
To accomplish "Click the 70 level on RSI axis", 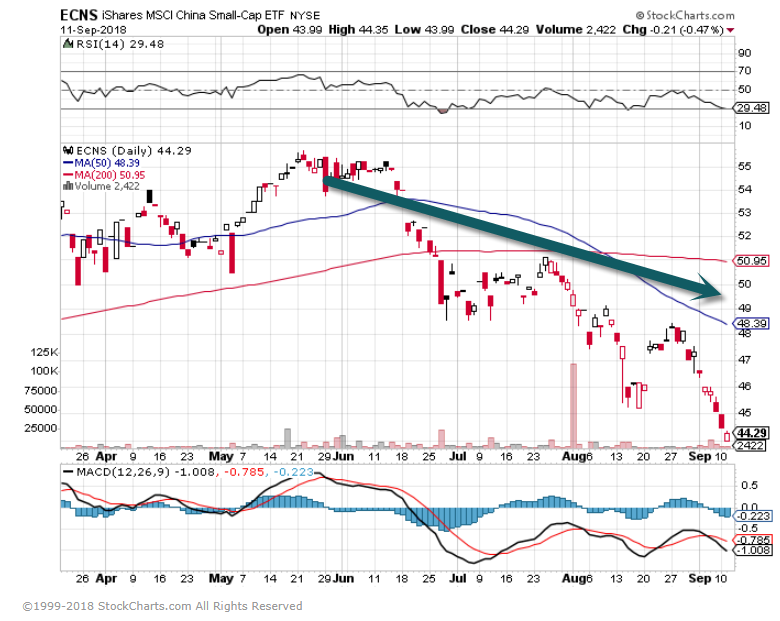I will pos(744,71).
